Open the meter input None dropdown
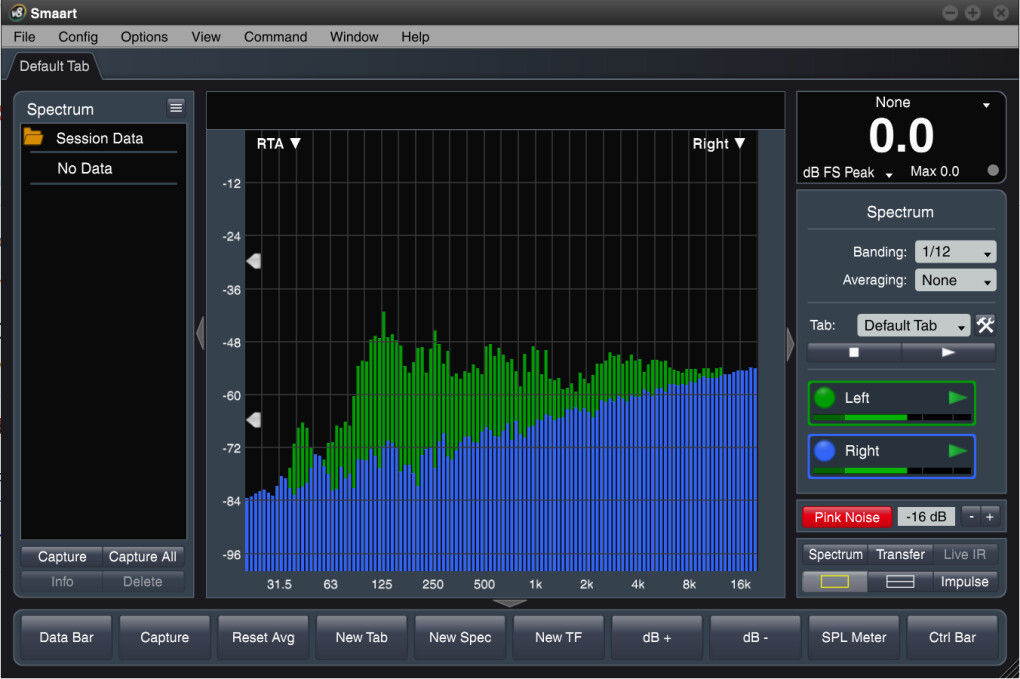 point(986,105)
